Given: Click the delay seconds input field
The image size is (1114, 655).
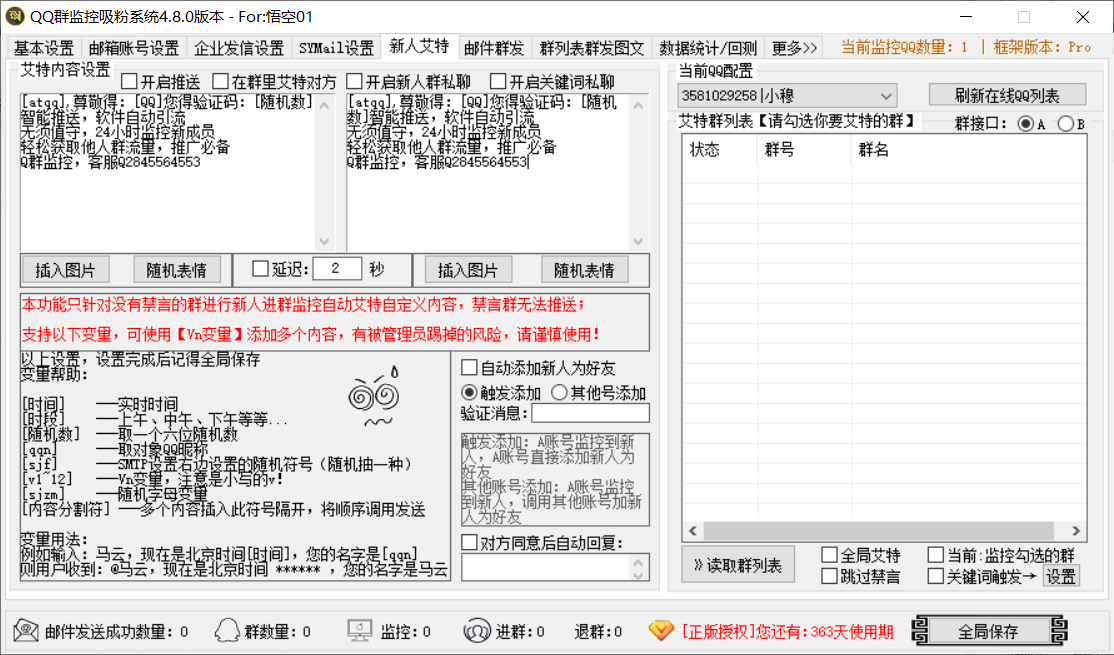Looking at the screenshot, I should tap(337, 269).
